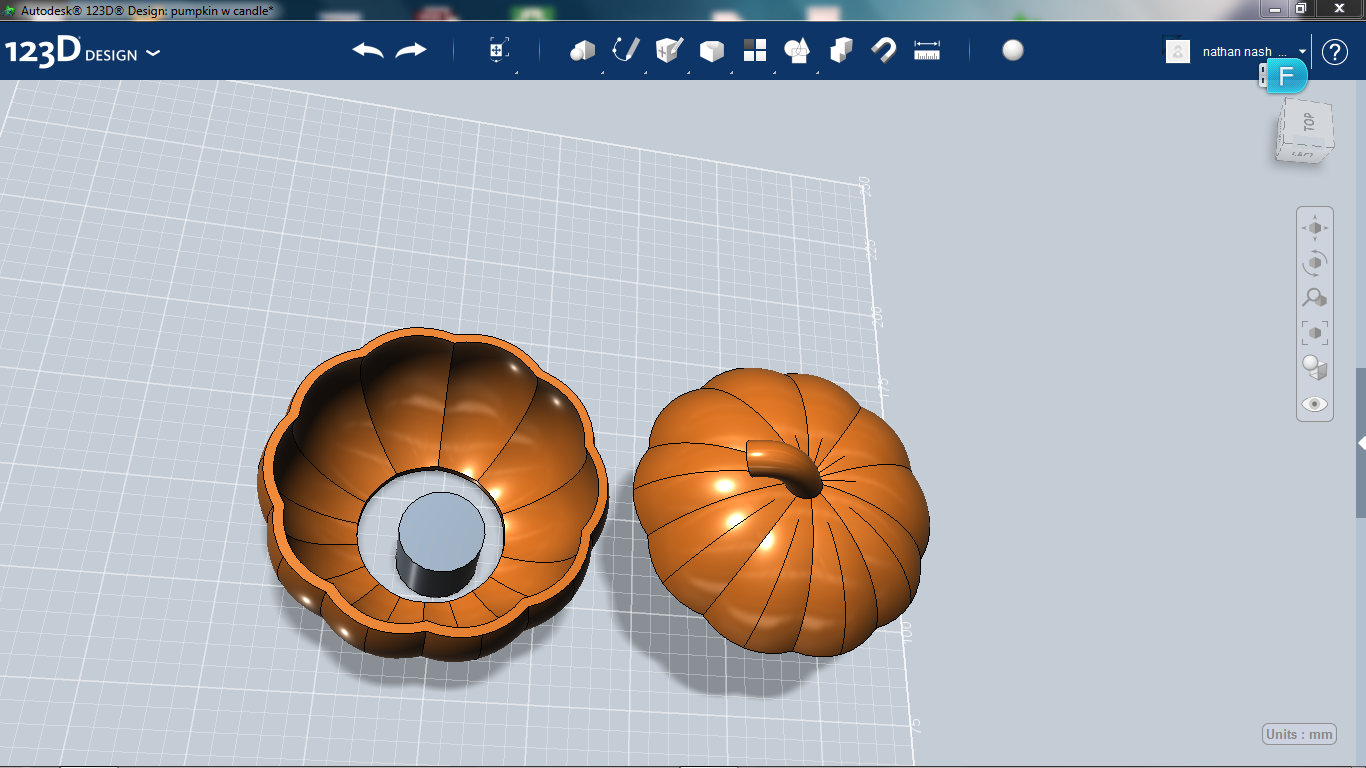Viewport: 1366px width, 768px height.
Task: Open the Combine tool
Action: [x=841, y=50]
